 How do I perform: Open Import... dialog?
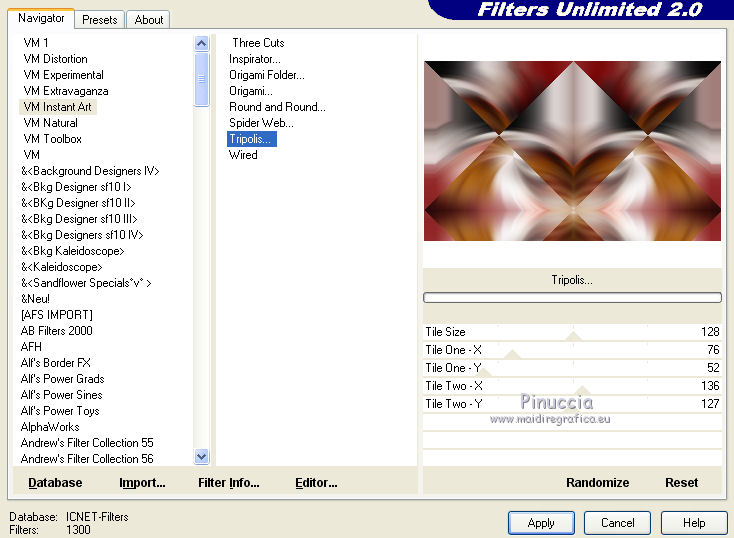coord(142,483)
